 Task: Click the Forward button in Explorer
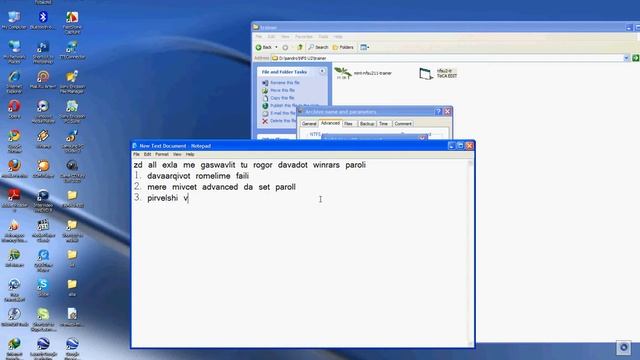[x=285, y=47]
